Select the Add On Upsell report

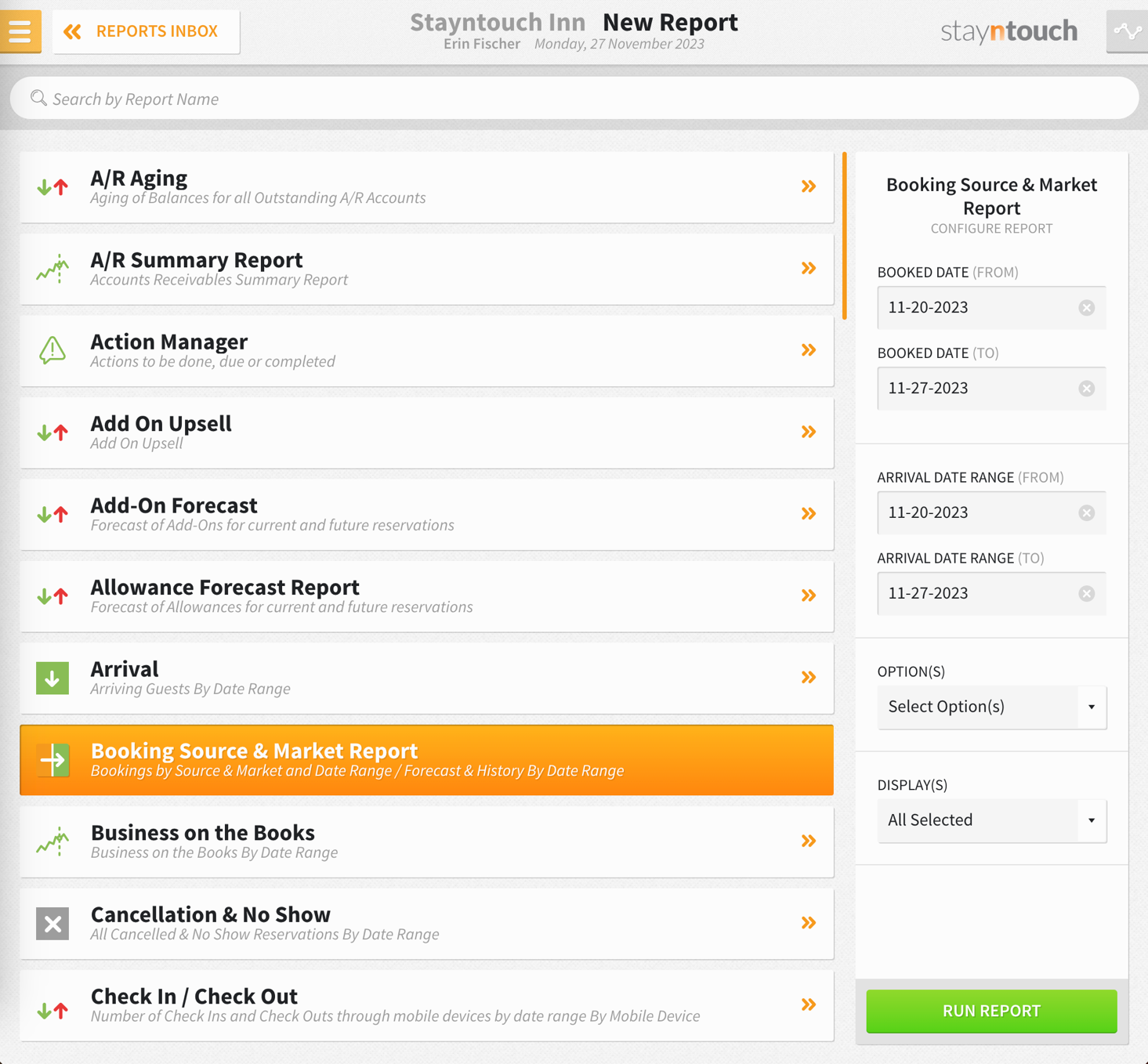tap(427, 432)
